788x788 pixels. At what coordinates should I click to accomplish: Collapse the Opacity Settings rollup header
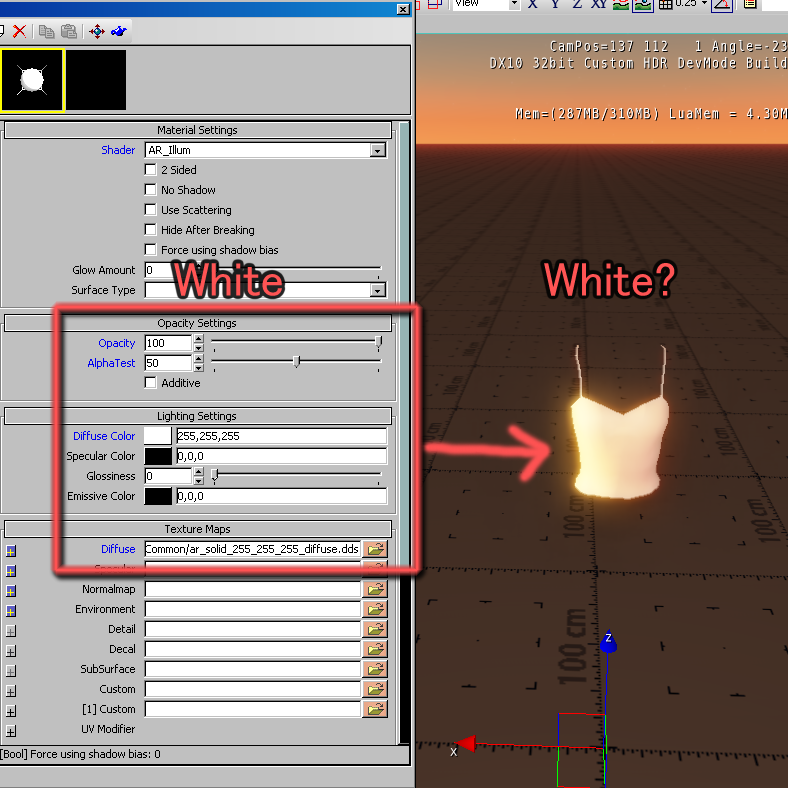198,323
